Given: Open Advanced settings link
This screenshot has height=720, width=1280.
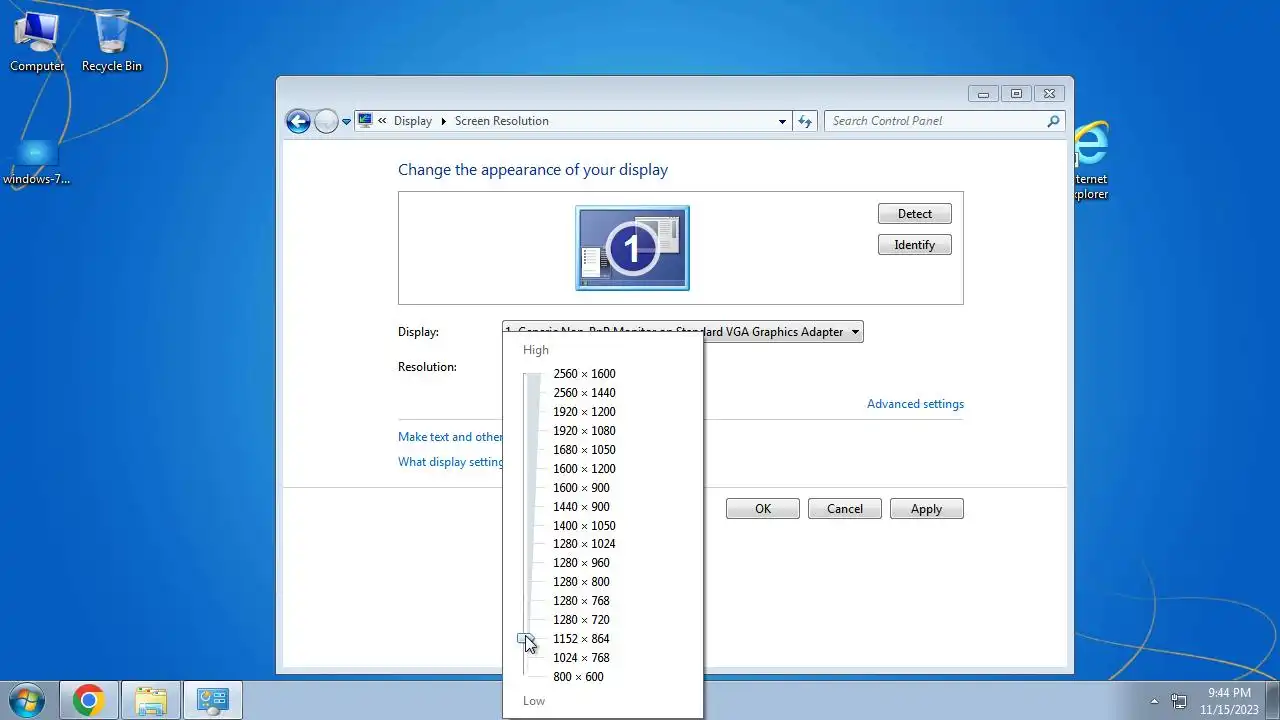Looking at the screenshot, I should click(915, 404).
